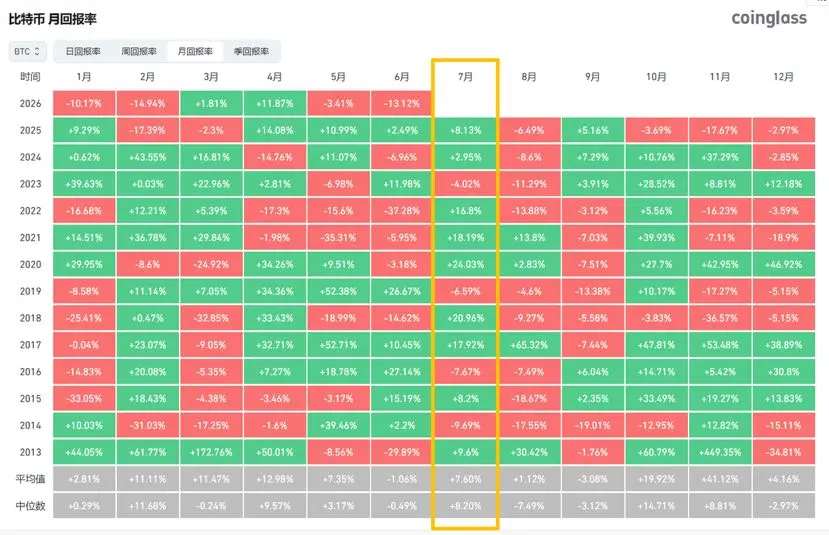Click the 2025 July +8.13% cell
829x535 pixels.
click(465, 131)
